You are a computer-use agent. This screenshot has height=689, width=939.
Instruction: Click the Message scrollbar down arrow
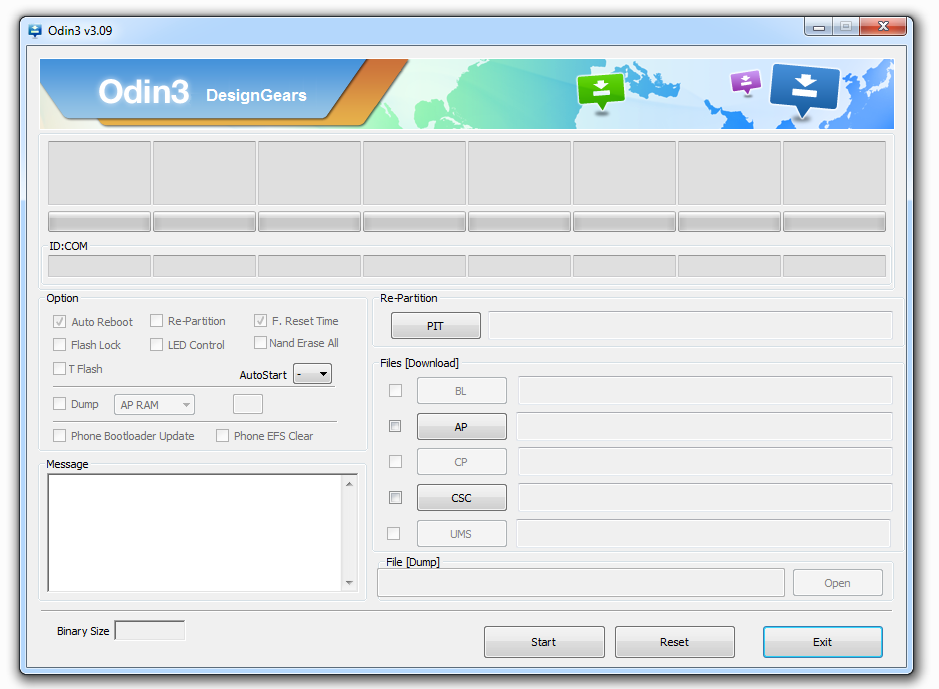click(350, 582)
